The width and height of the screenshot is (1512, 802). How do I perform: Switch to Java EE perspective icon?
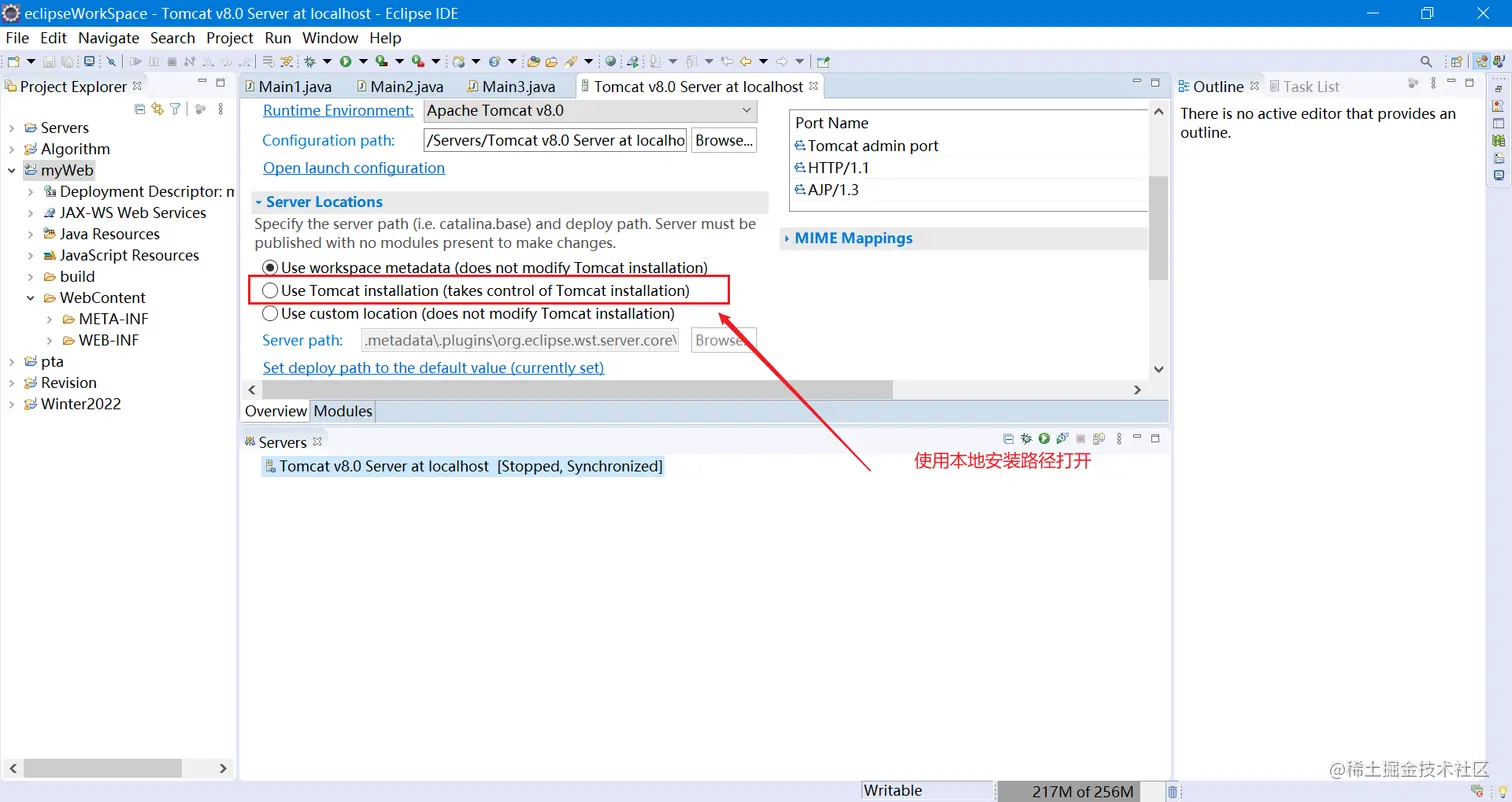pyautogui.click(x=1480, y=61)
